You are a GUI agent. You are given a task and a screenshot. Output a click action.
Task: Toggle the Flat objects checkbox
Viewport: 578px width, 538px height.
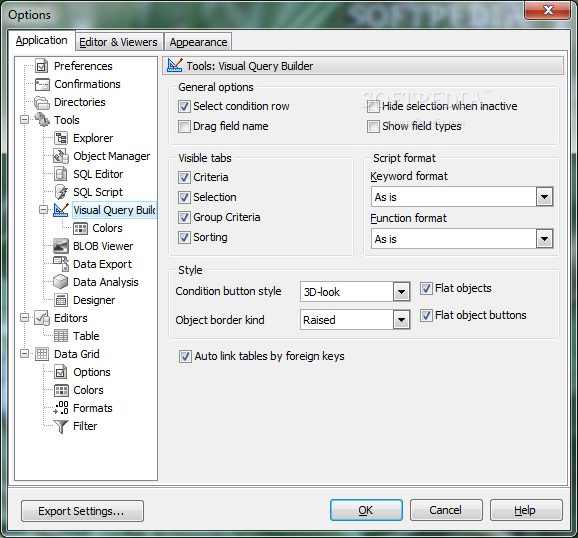point(426,288)
